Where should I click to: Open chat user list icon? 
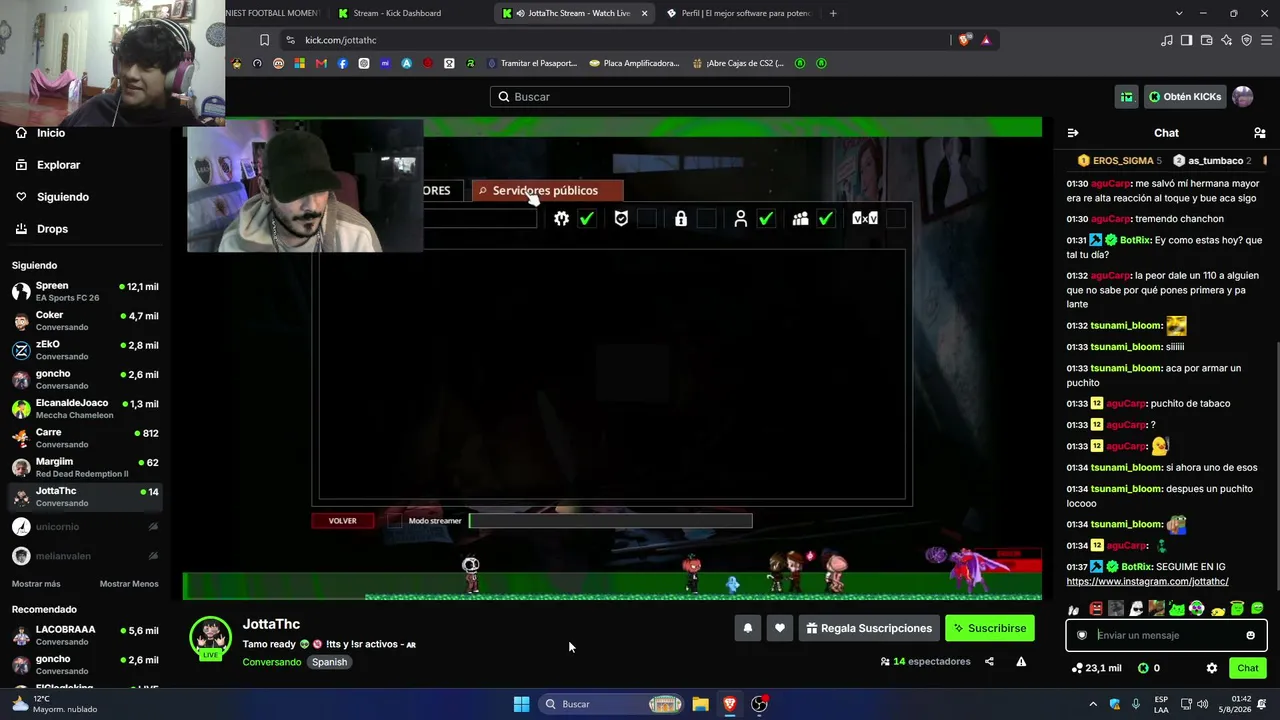[1259, 133]
